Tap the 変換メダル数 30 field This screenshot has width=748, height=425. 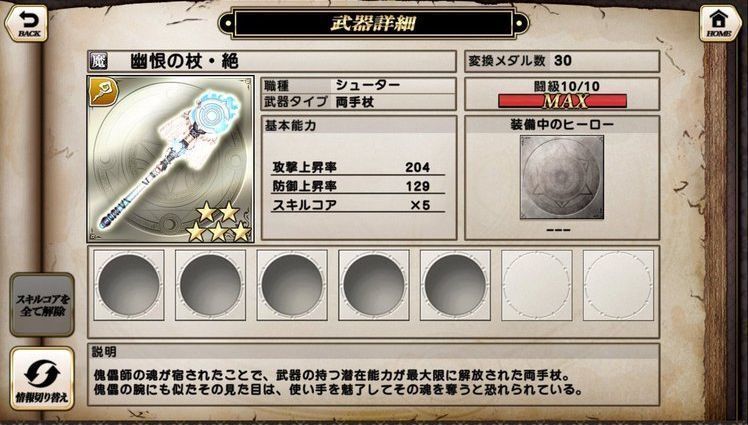tap(562, 61)
